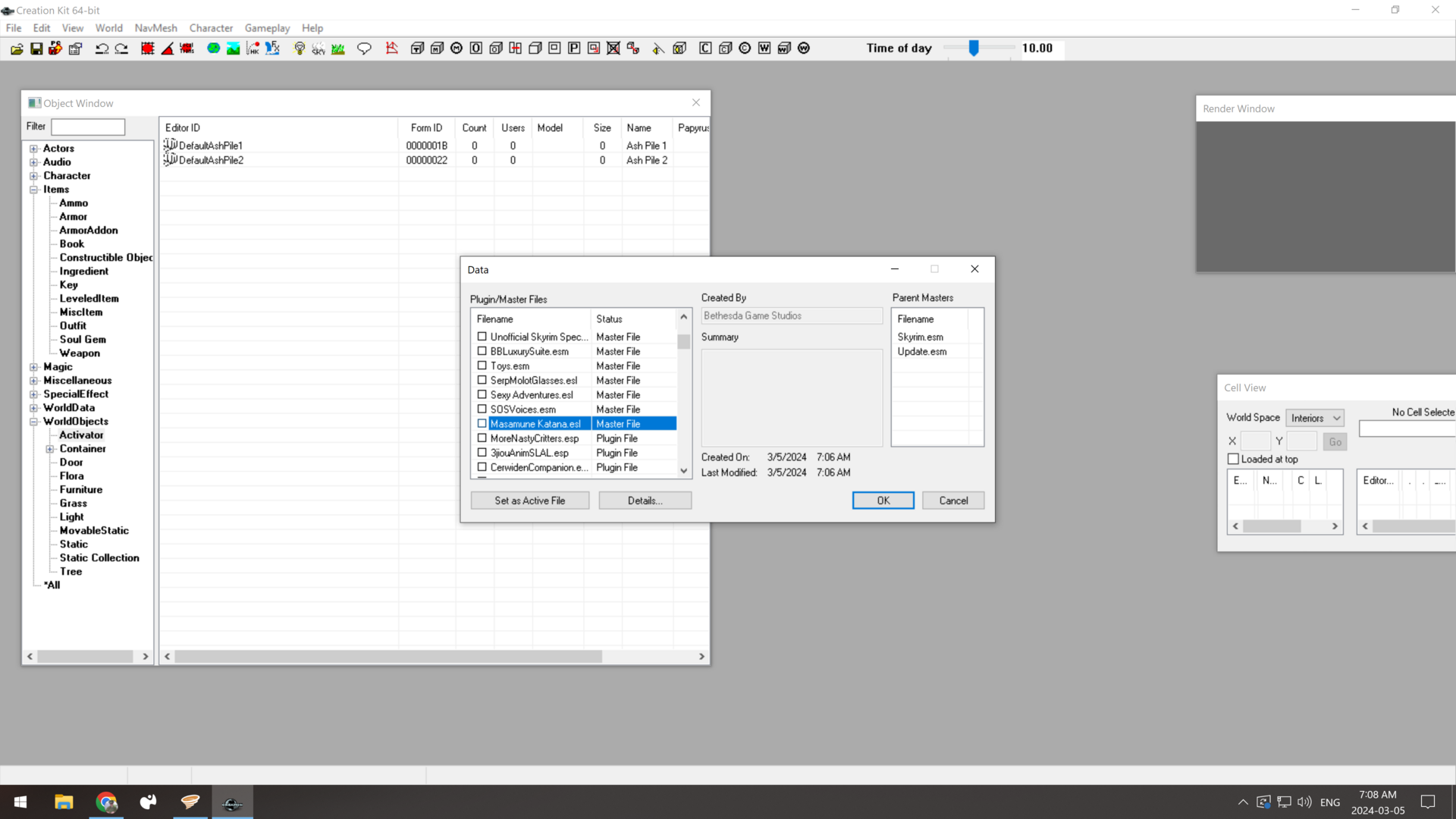Click the circled M toolbar icon
This screenshot has height=819, width=1456.
coord(457,49)
